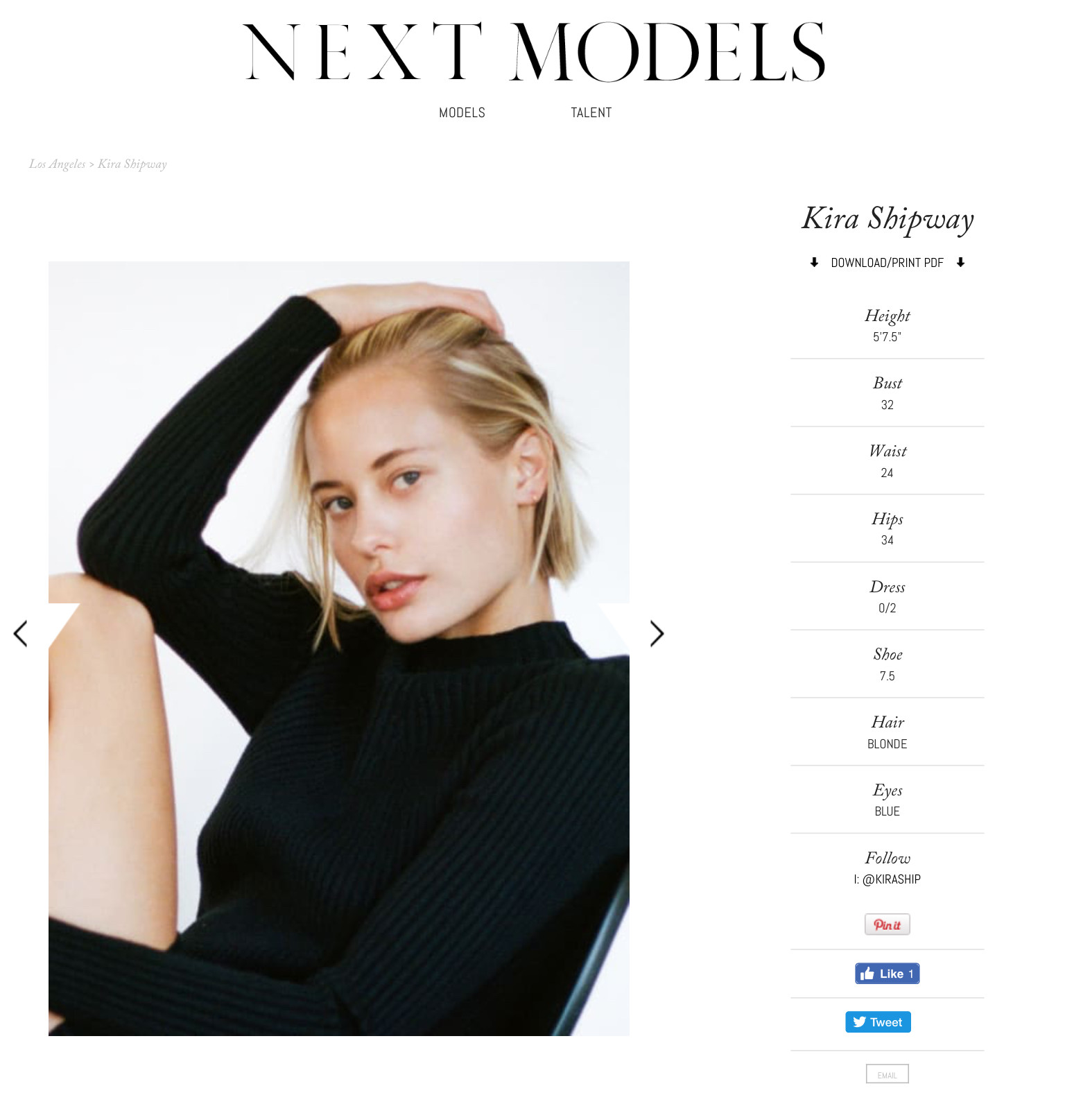The image size is (1065, 1120).
Task: Pin the photo with Pin it button
Action: pyautogui.click(x=887, y=924)
